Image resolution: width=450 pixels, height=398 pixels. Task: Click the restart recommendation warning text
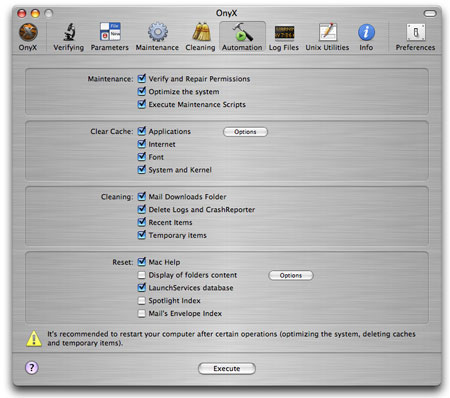pos(231,338)
